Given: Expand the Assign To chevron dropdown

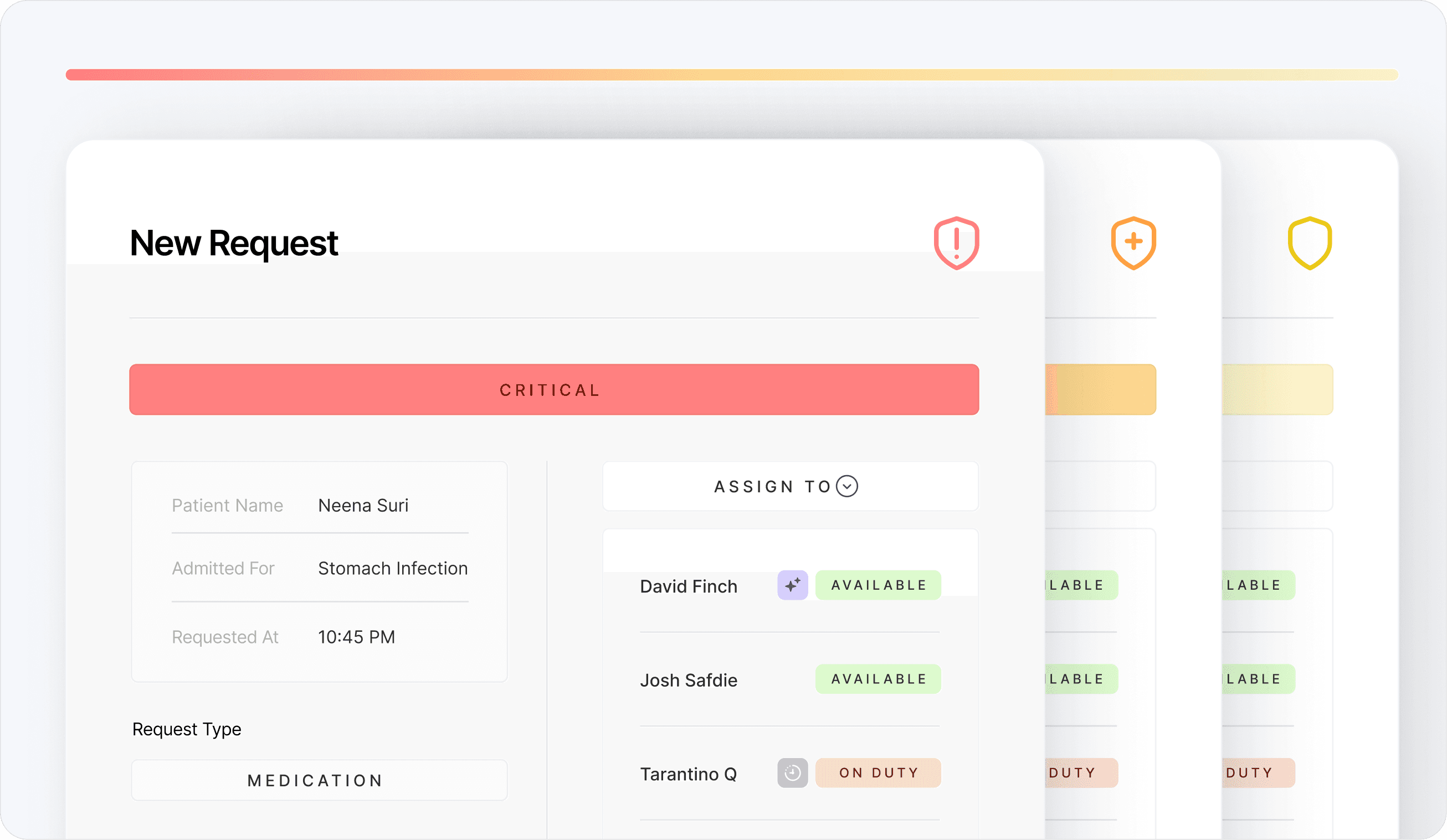Looking at the screenshot, I should (x=847, y=486).
